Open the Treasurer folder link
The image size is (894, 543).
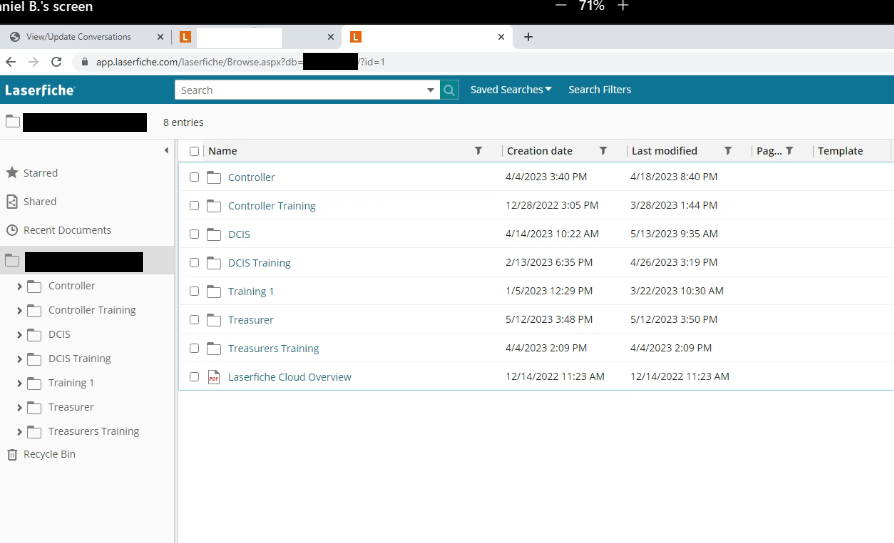coord(250,319)
